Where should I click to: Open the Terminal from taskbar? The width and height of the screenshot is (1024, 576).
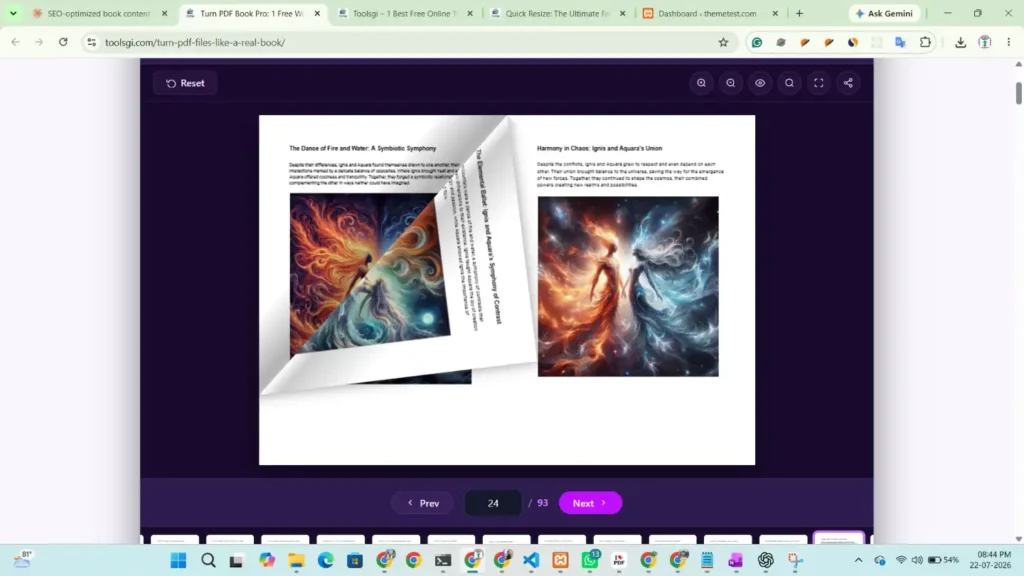pyautogui.click(x=443, y=560)
